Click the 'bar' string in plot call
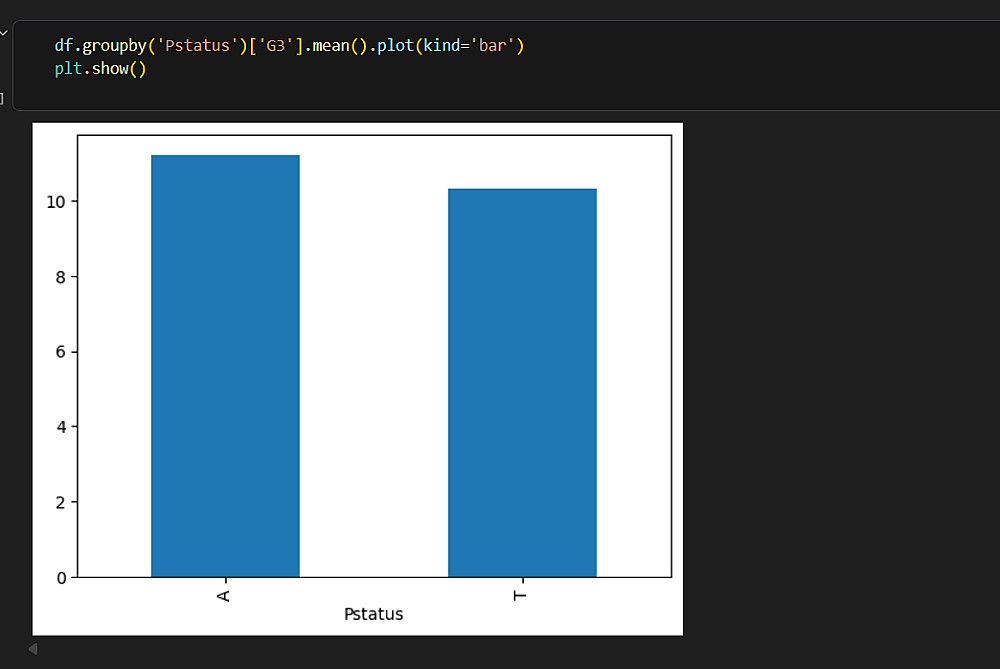This screenshot has width=1000, height=669. [494, 46]
